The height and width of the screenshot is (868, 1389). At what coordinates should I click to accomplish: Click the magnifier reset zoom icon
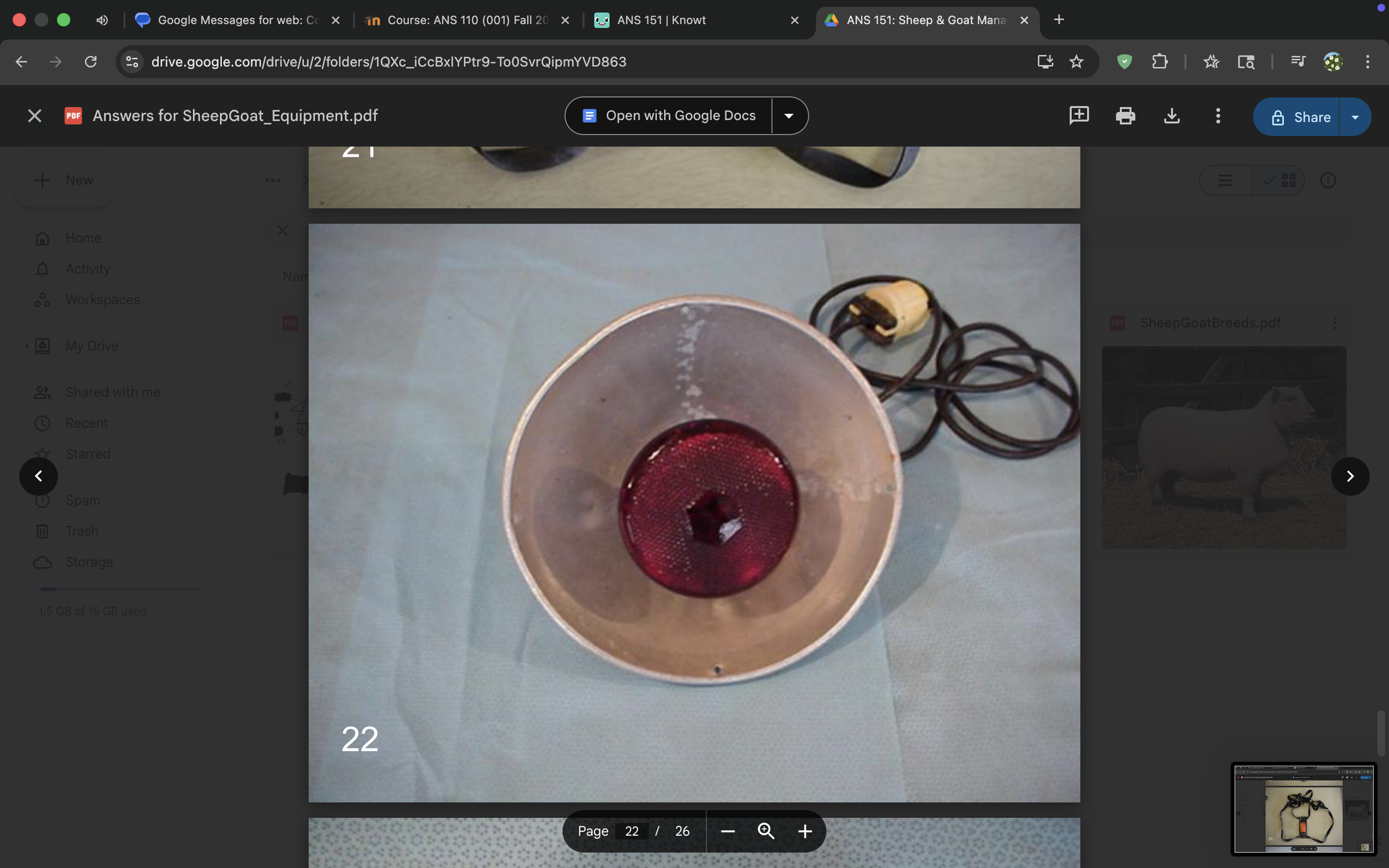[x=766, y=831]
